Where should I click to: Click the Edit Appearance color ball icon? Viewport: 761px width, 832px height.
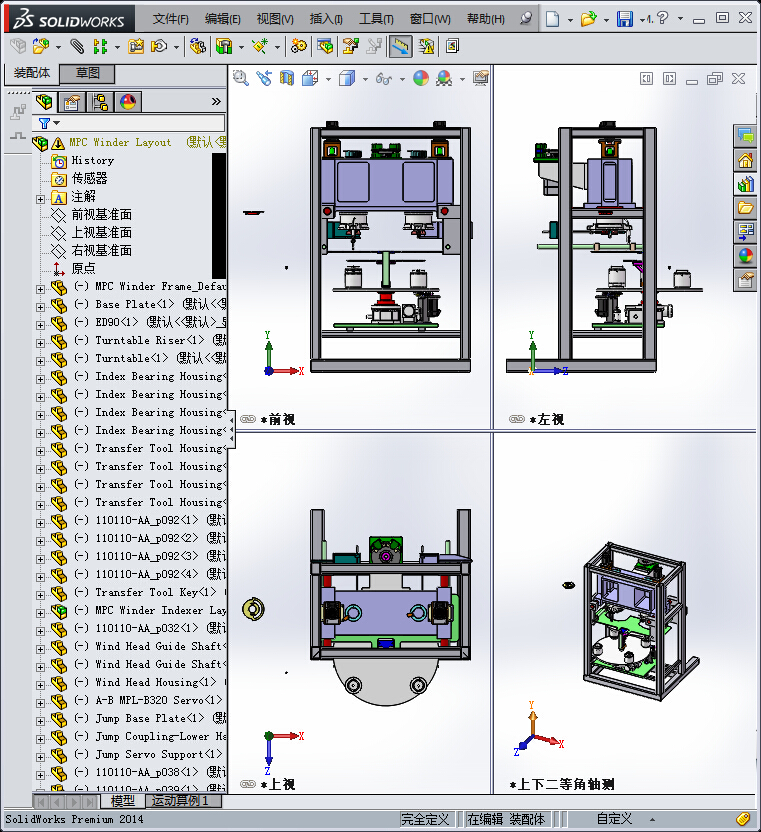421,79
